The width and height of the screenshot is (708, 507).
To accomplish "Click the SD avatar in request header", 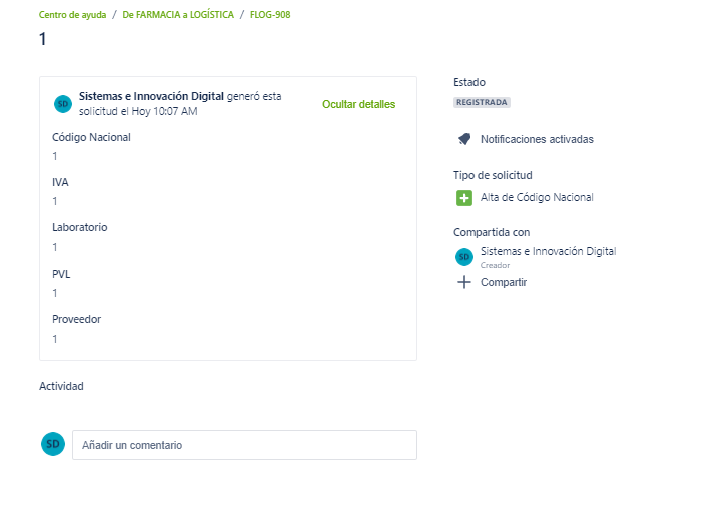I will point(63,104).
